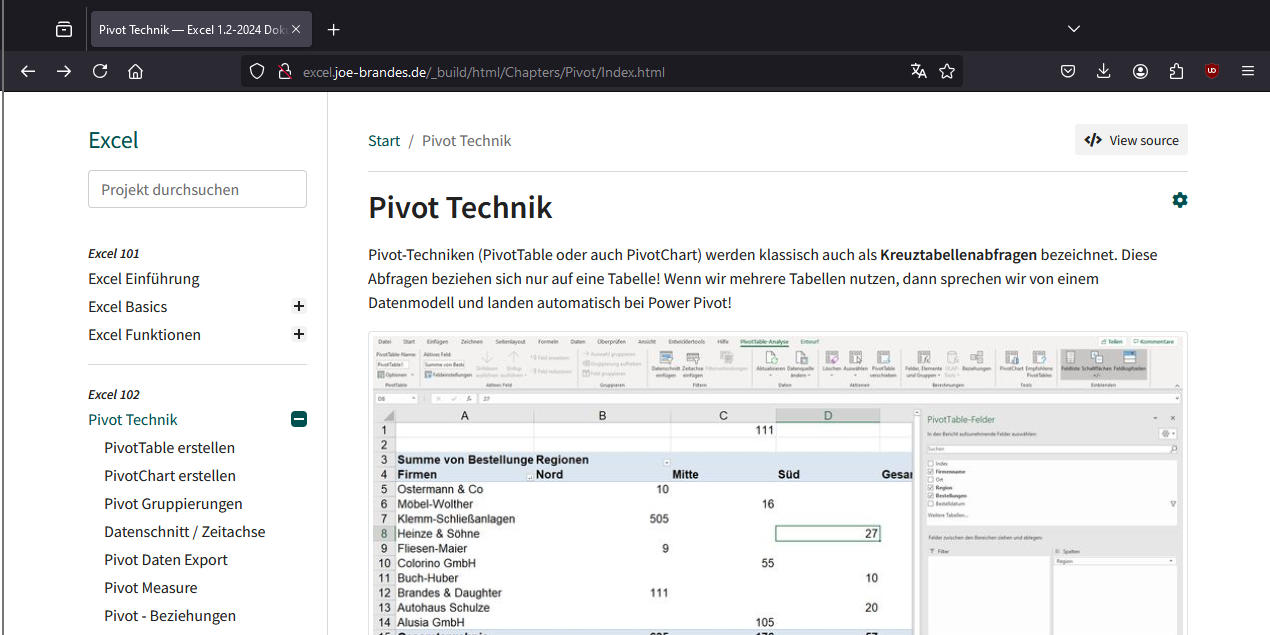Expand the Excel Basics section
The height and width of the screenshot is (635, 1270).
(298, 306)
